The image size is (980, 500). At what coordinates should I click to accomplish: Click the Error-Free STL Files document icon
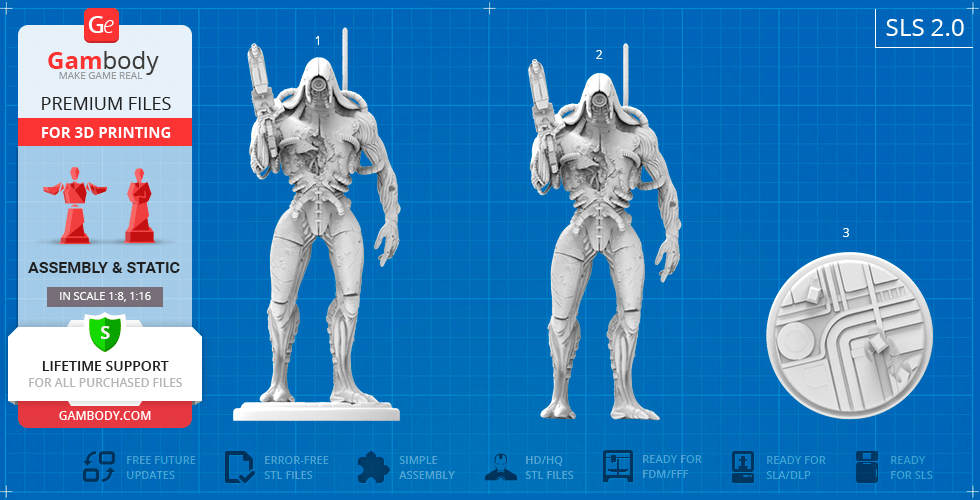click(239, 467)
